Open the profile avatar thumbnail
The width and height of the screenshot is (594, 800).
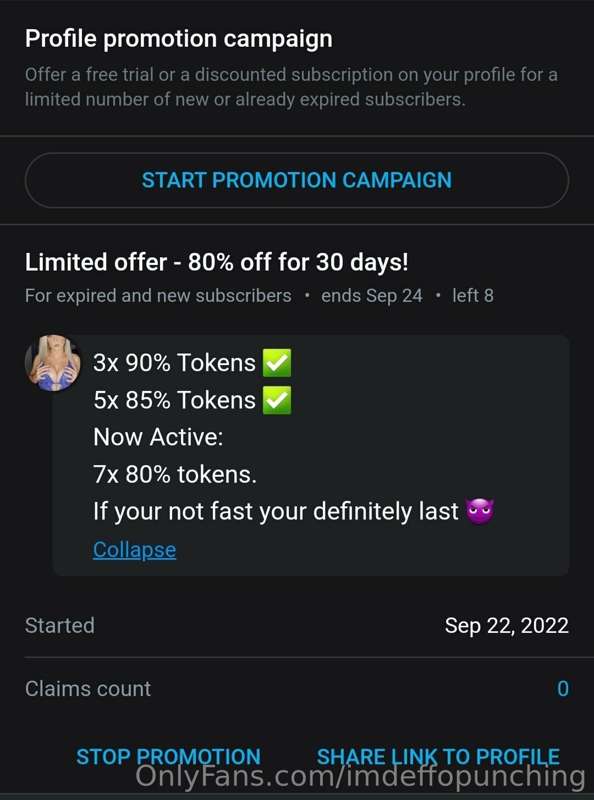click(x=53, y=363)
